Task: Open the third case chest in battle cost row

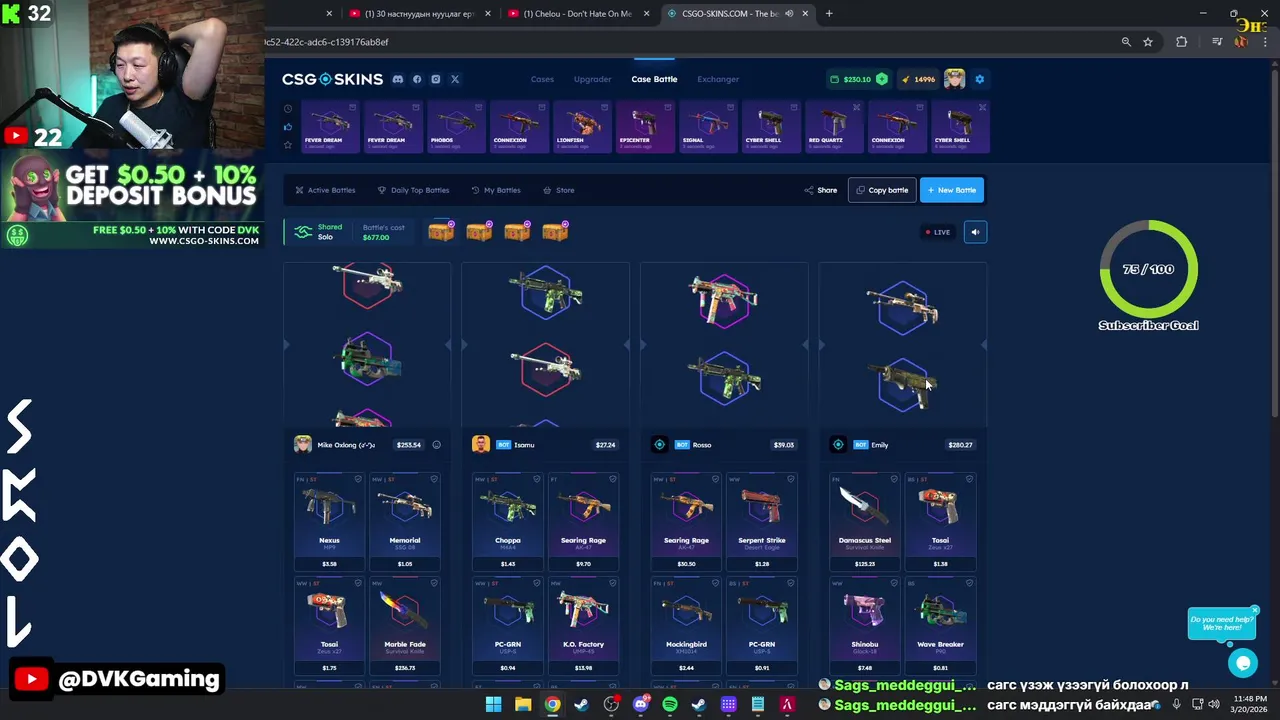Action: pos(517,232)
